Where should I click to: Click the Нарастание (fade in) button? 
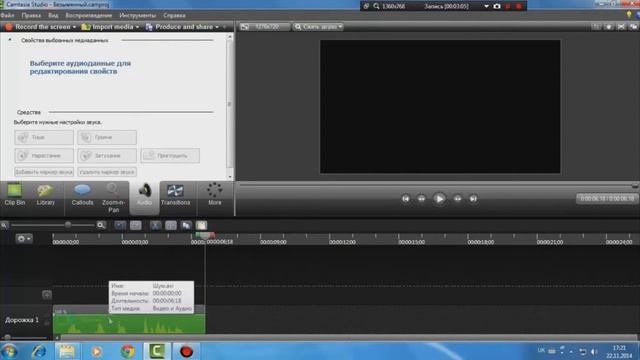coord(44,156)
